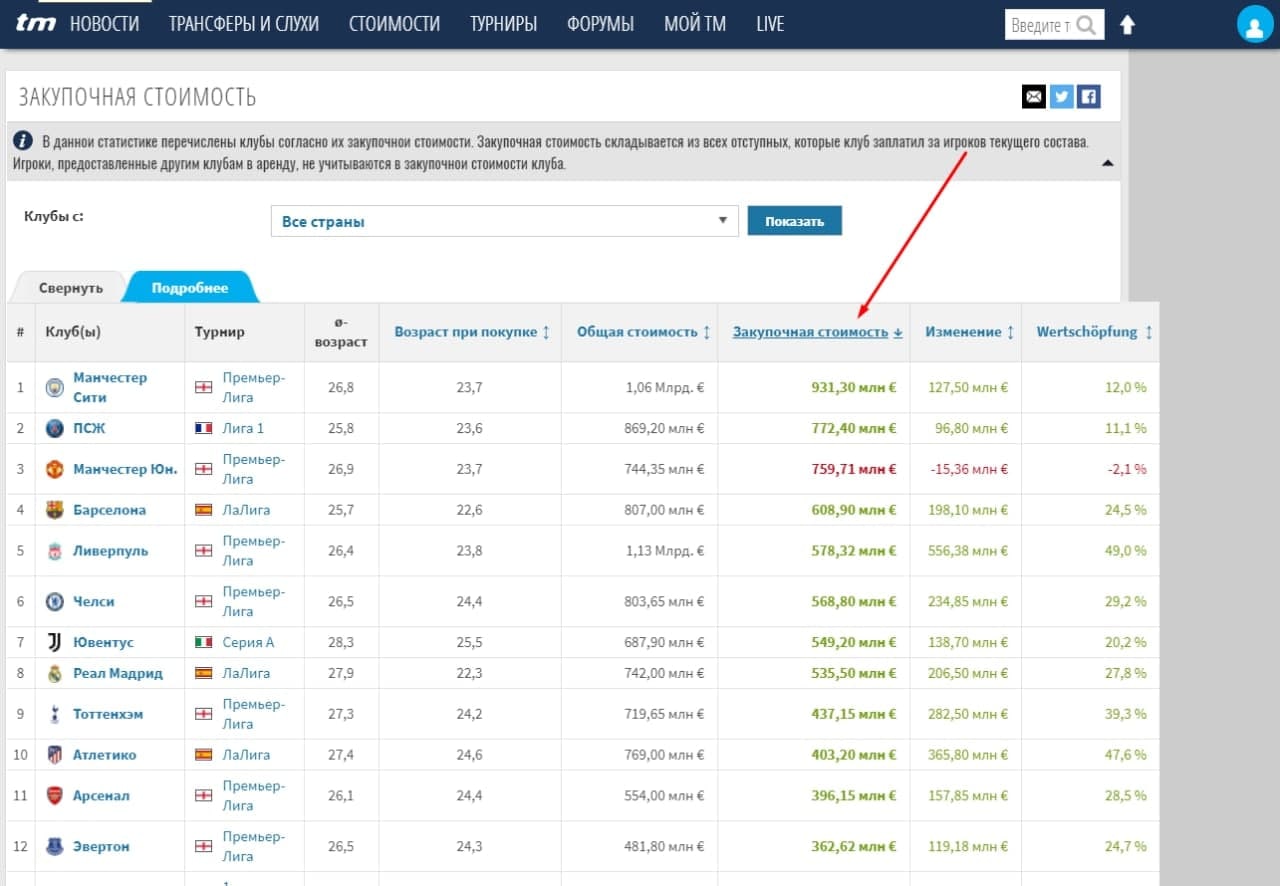Click the Liverpool crest icon
This screenshot has width=1280, height=886.
[x=54, y=551]
